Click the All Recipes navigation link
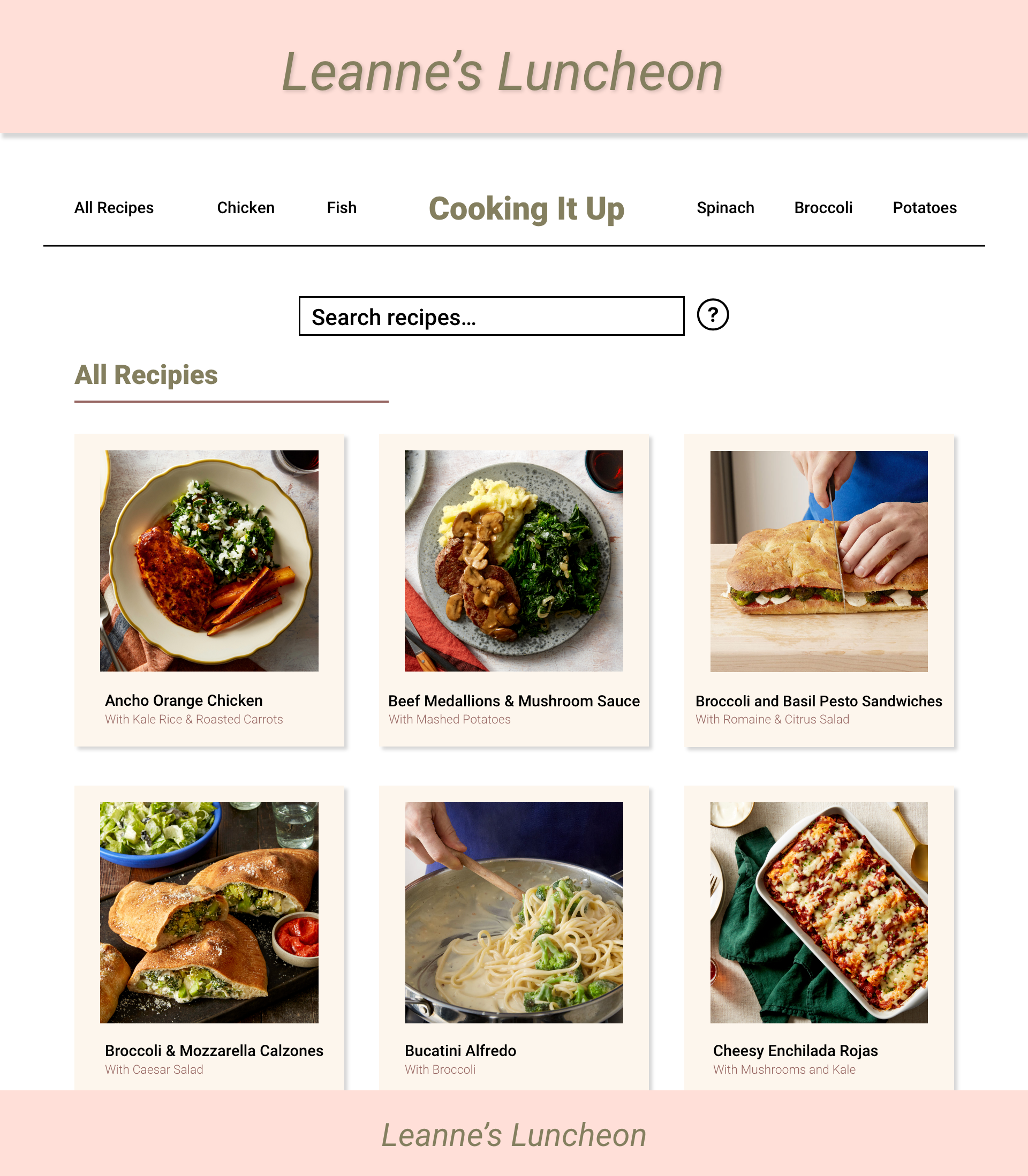Viewport: 1028px width, 1176px height. 113,208
